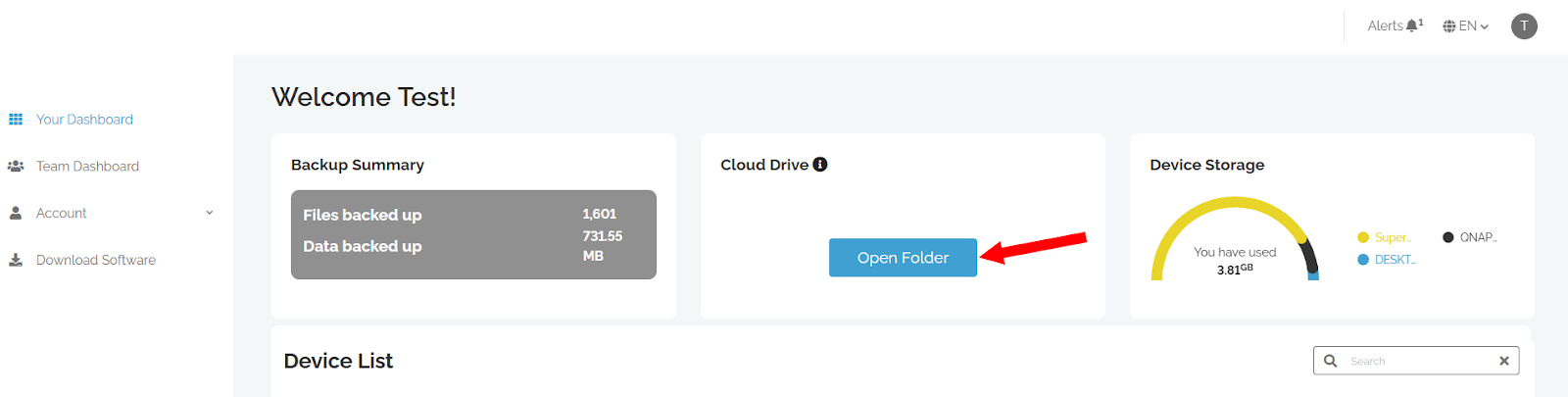
Task: Select the Files backed up 1,601 value
Action: (599, 214)
